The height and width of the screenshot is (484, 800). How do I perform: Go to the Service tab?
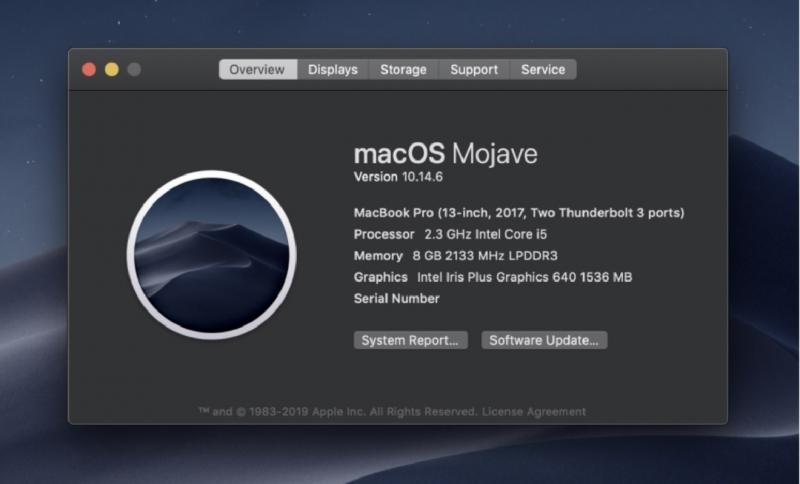[x=543, y=69]
